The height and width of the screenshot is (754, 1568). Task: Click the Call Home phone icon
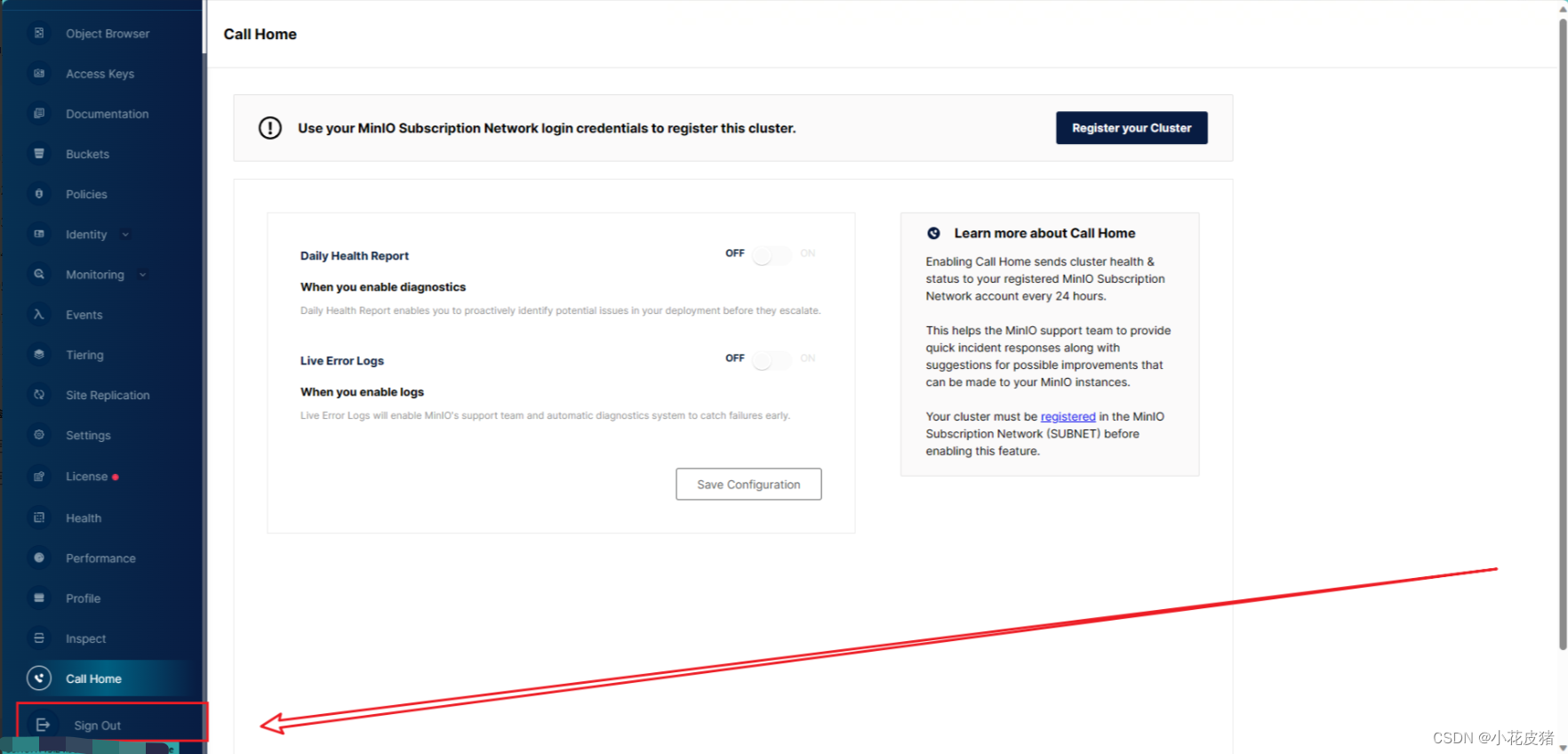(x=39, y=678)
